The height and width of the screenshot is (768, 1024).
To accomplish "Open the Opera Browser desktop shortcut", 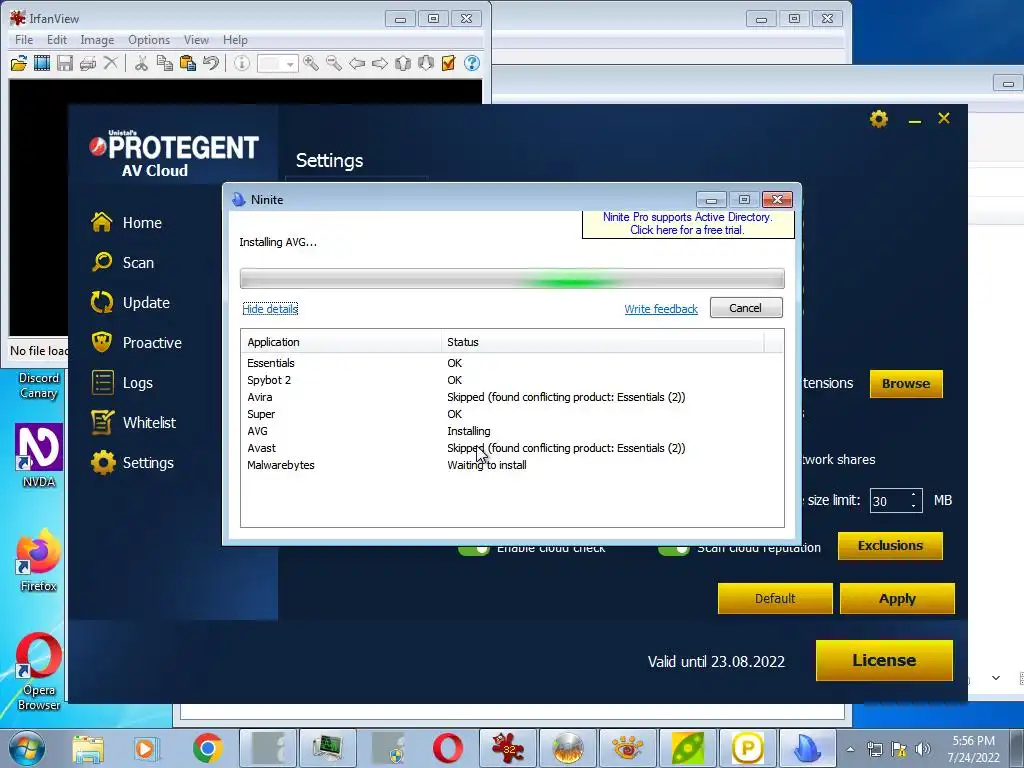I will tap(39, 671).
